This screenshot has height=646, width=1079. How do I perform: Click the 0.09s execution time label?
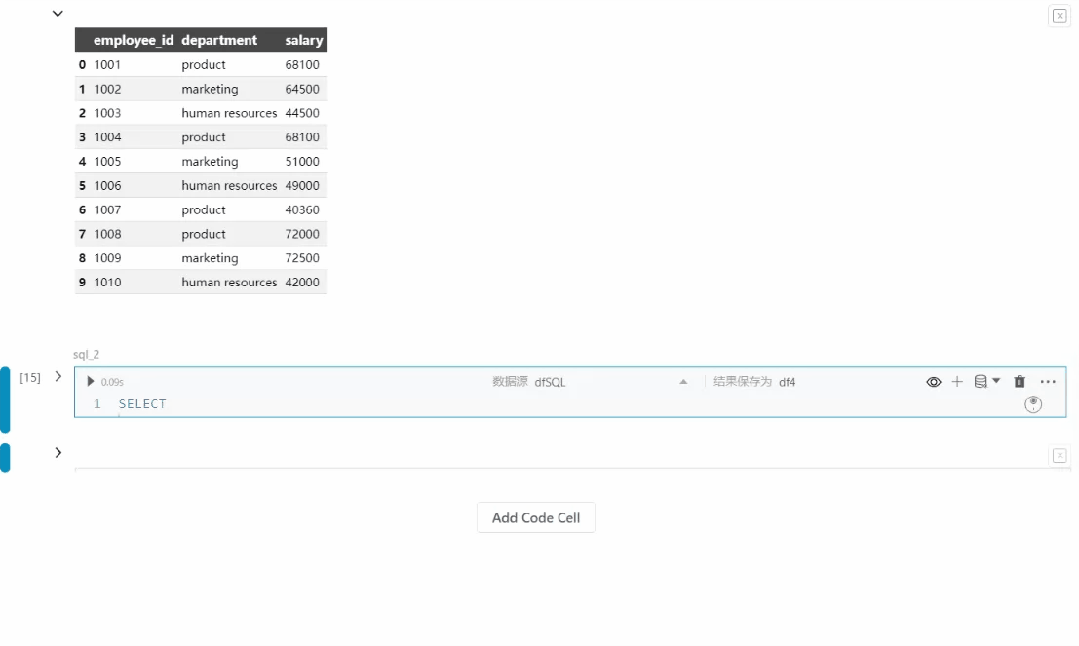click(112, 382)
